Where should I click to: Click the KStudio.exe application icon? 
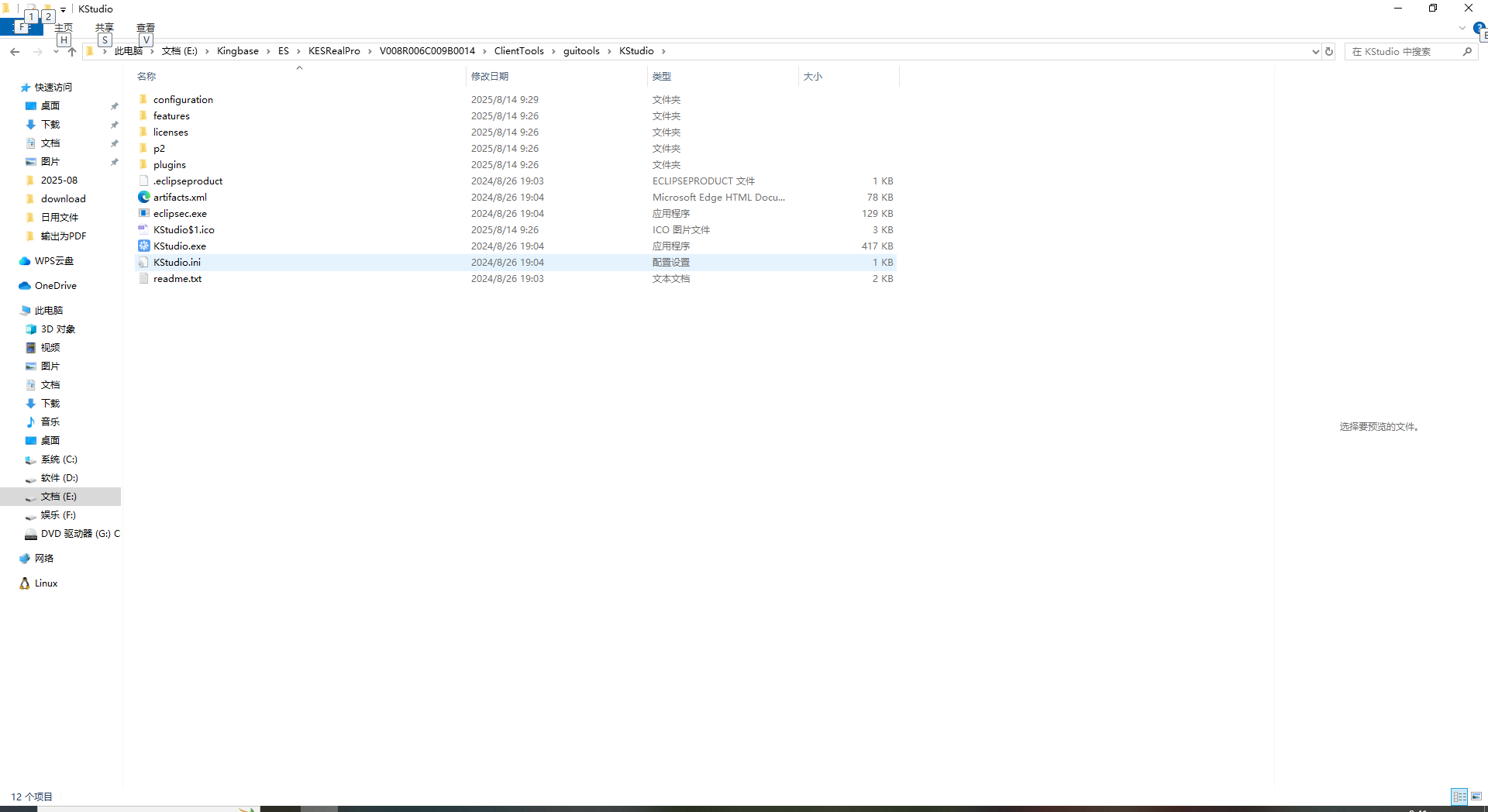pyautogui.click(x=143, y=246)
